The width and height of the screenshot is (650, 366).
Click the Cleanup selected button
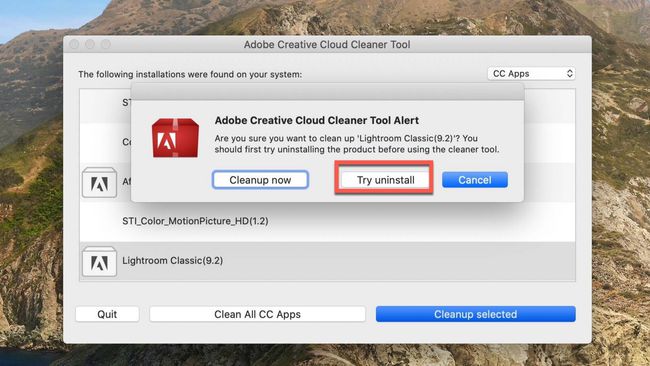click(475, 314)
